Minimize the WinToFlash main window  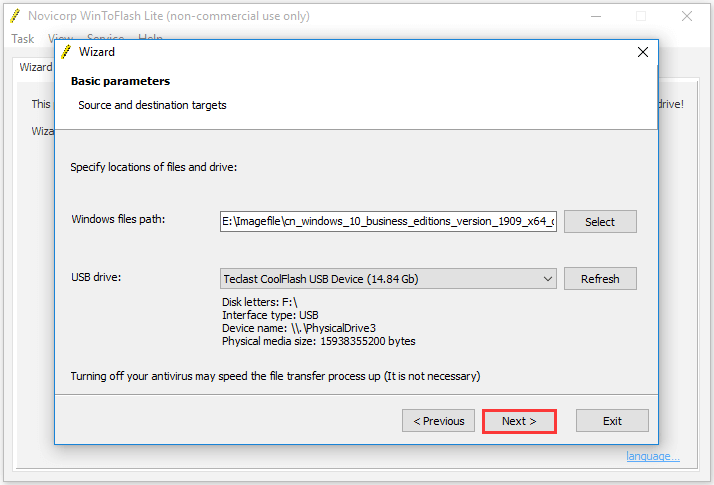click(x=596, y=16)
